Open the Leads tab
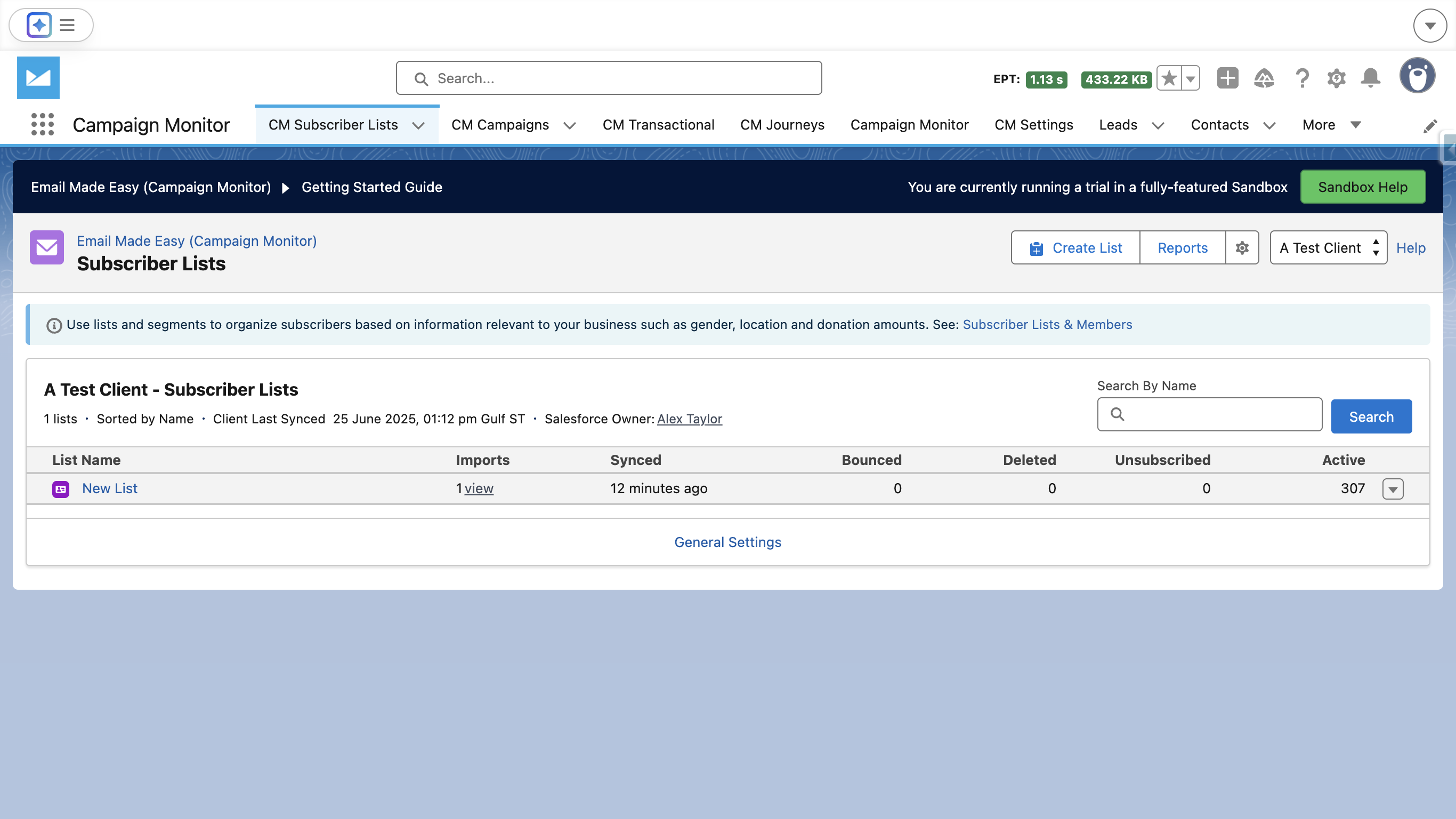 (x=1118, y=124)
